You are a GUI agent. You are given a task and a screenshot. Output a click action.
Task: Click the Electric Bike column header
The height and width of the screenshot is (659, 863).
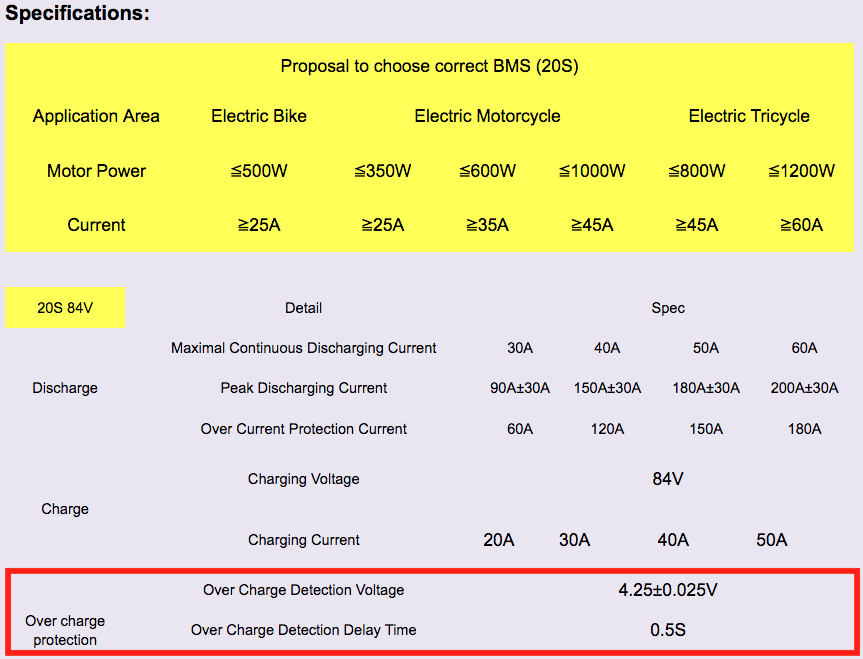point(259,116)
